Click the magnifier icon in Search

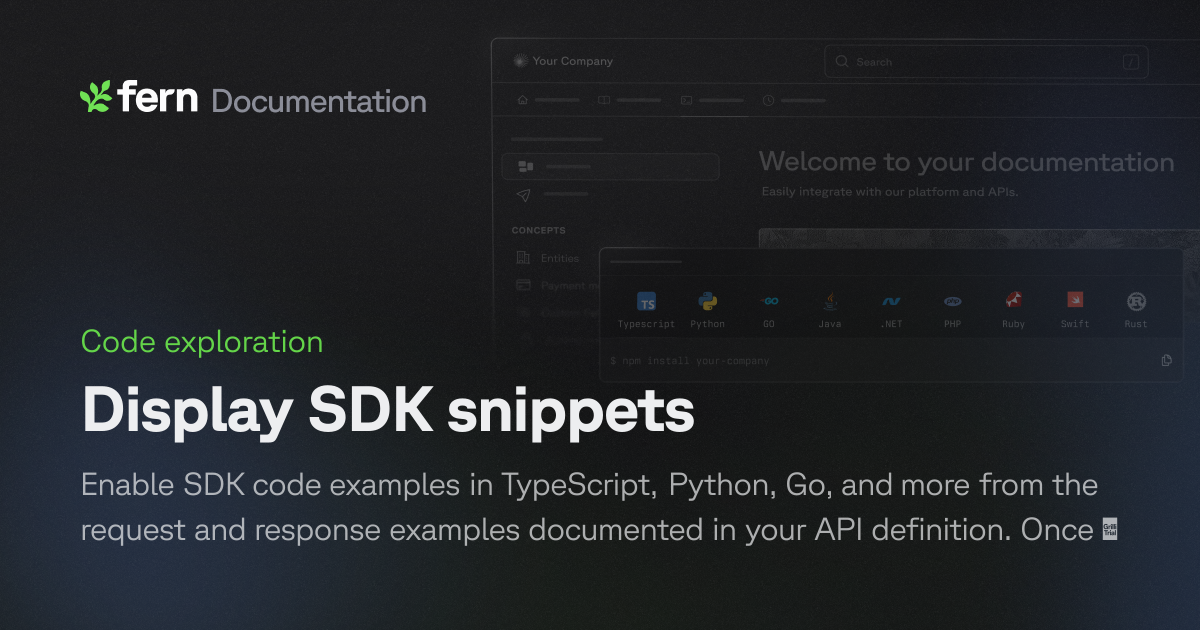pyautogui.click(x=842, y=62)
